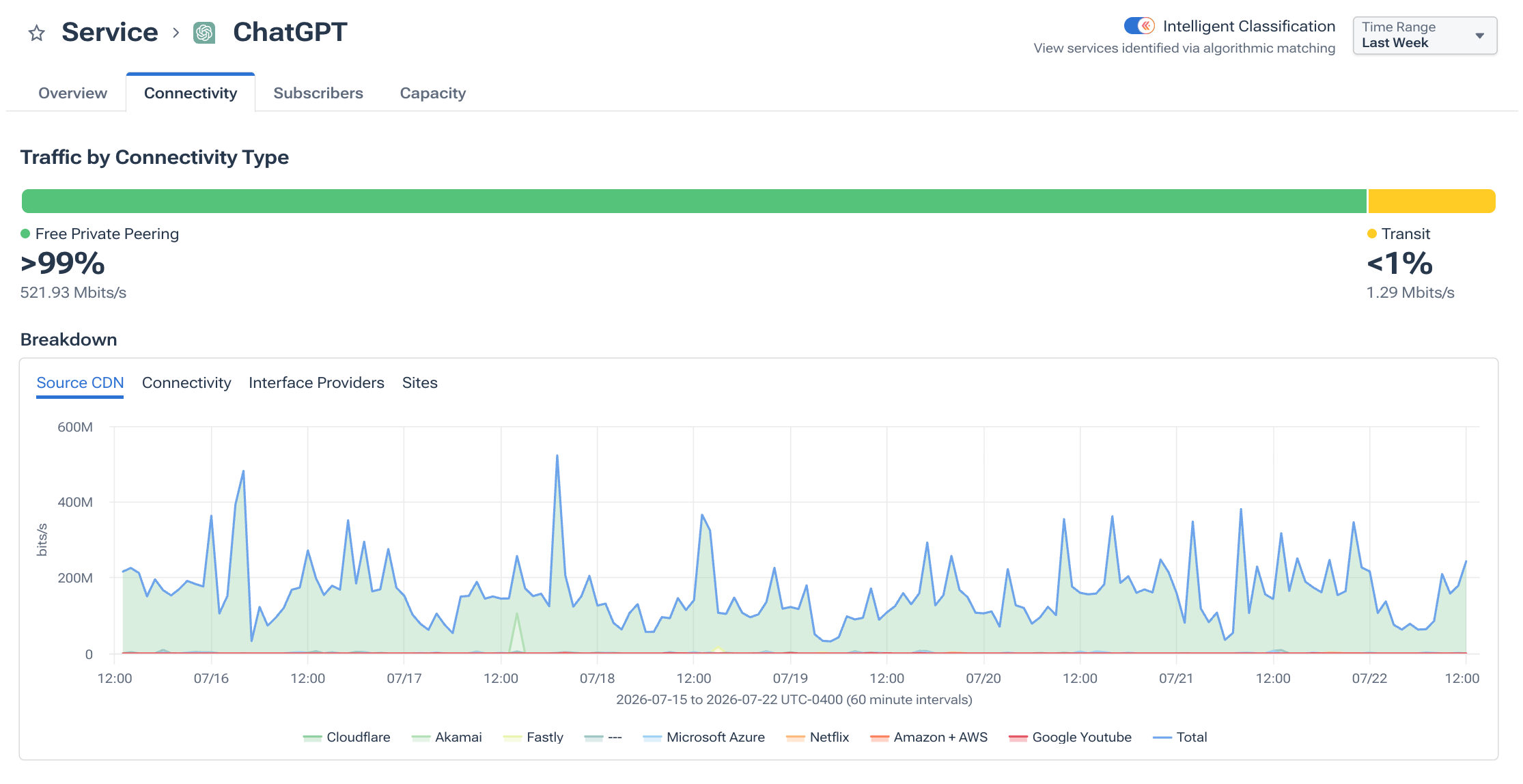Switch to the Overview tab
This screenshot has width=1523, height=784.
point(72,93)
